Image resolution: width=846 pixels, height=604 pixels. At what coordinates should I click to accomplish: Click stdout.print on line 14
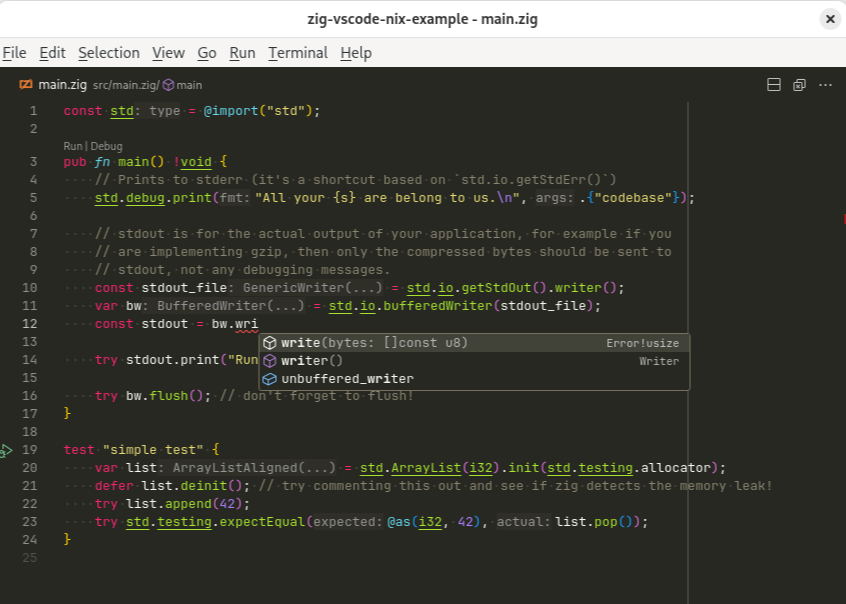click(173, 359)
